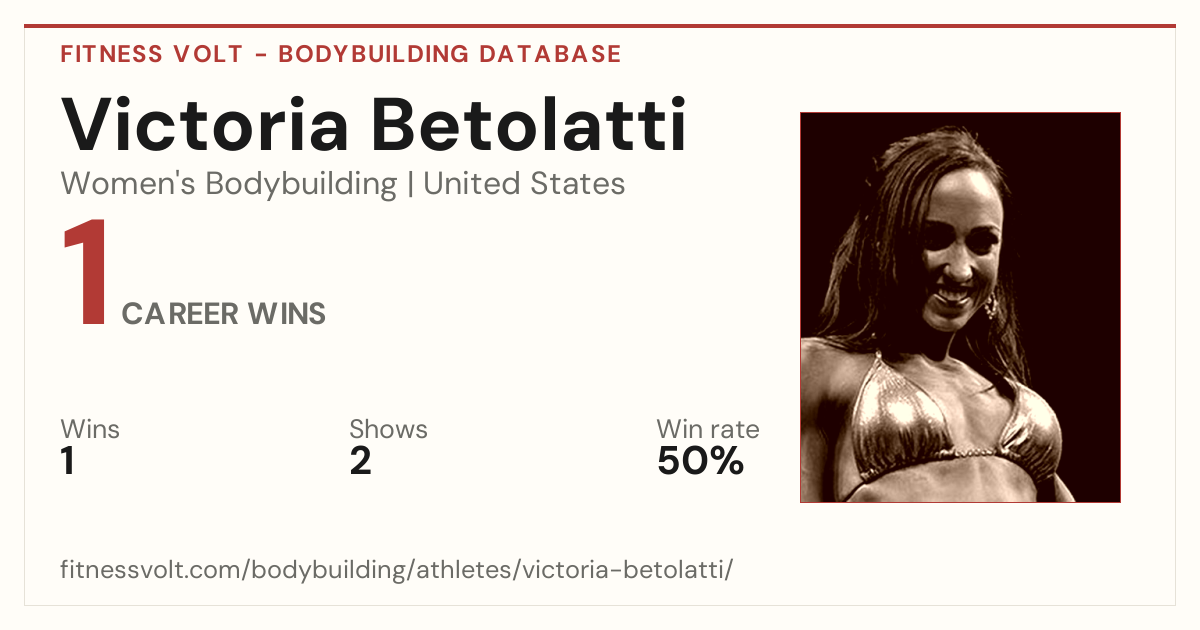Click the word Victoria in the title
1200x630 pixels.
205,124
